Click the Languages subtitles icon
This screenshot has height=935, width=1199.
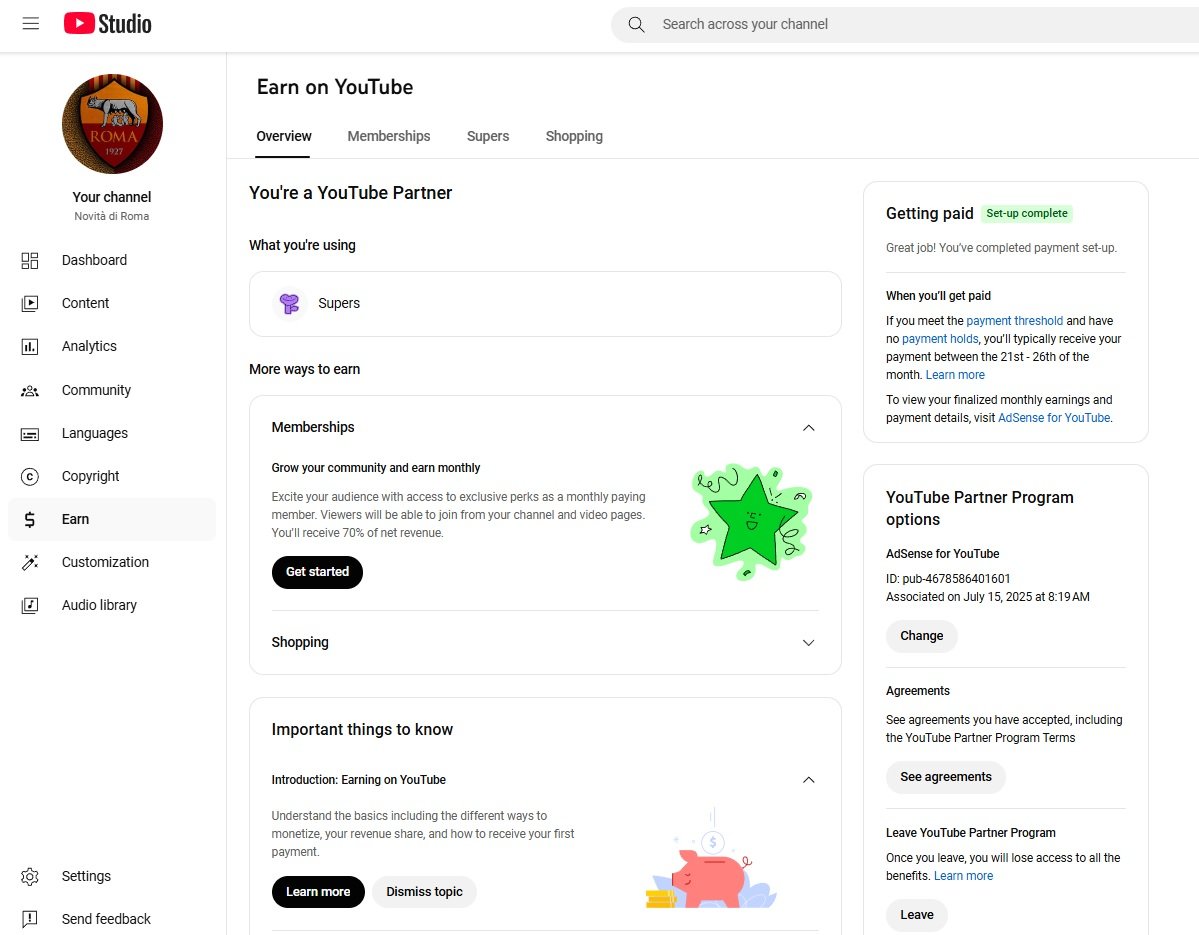point(30,433)
